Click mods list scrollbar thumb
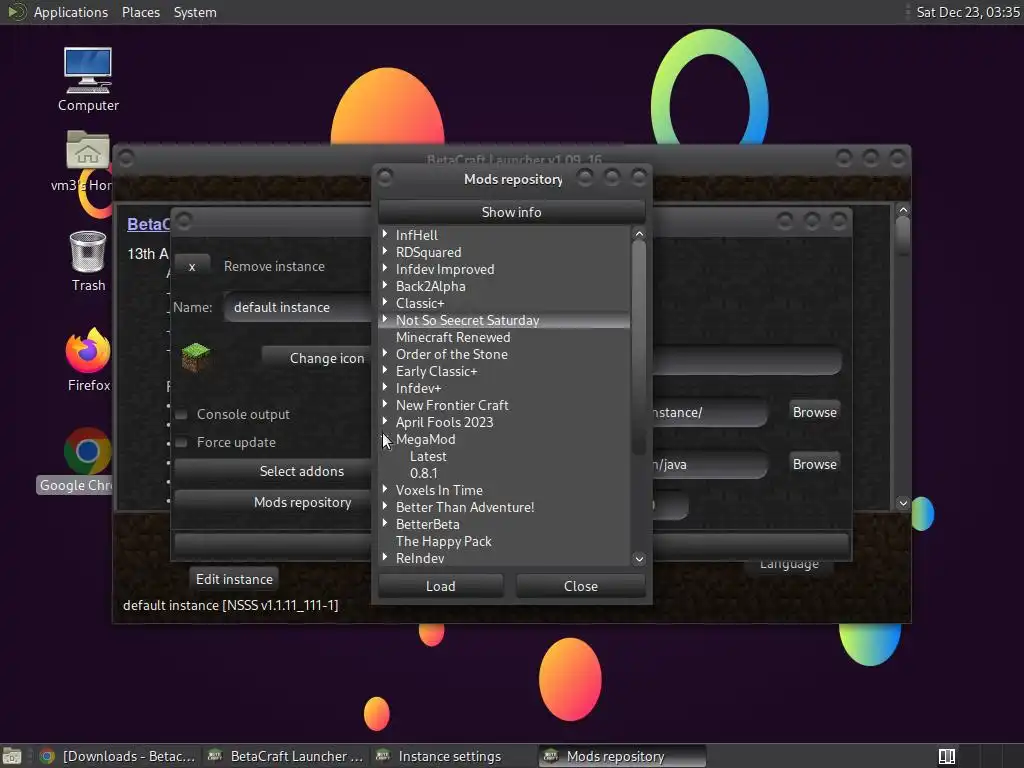This screenshot has width=1024, height=768. (x=639, y=348)
